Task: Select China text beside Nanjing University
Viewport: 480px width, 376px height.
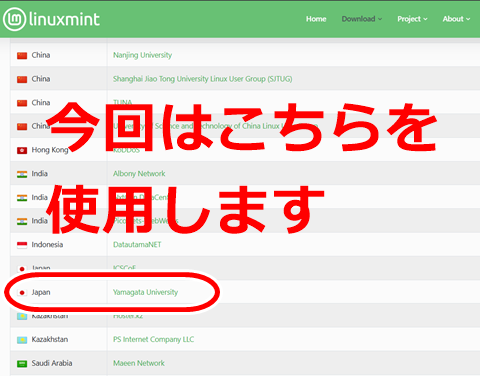Action: point(41,55)
